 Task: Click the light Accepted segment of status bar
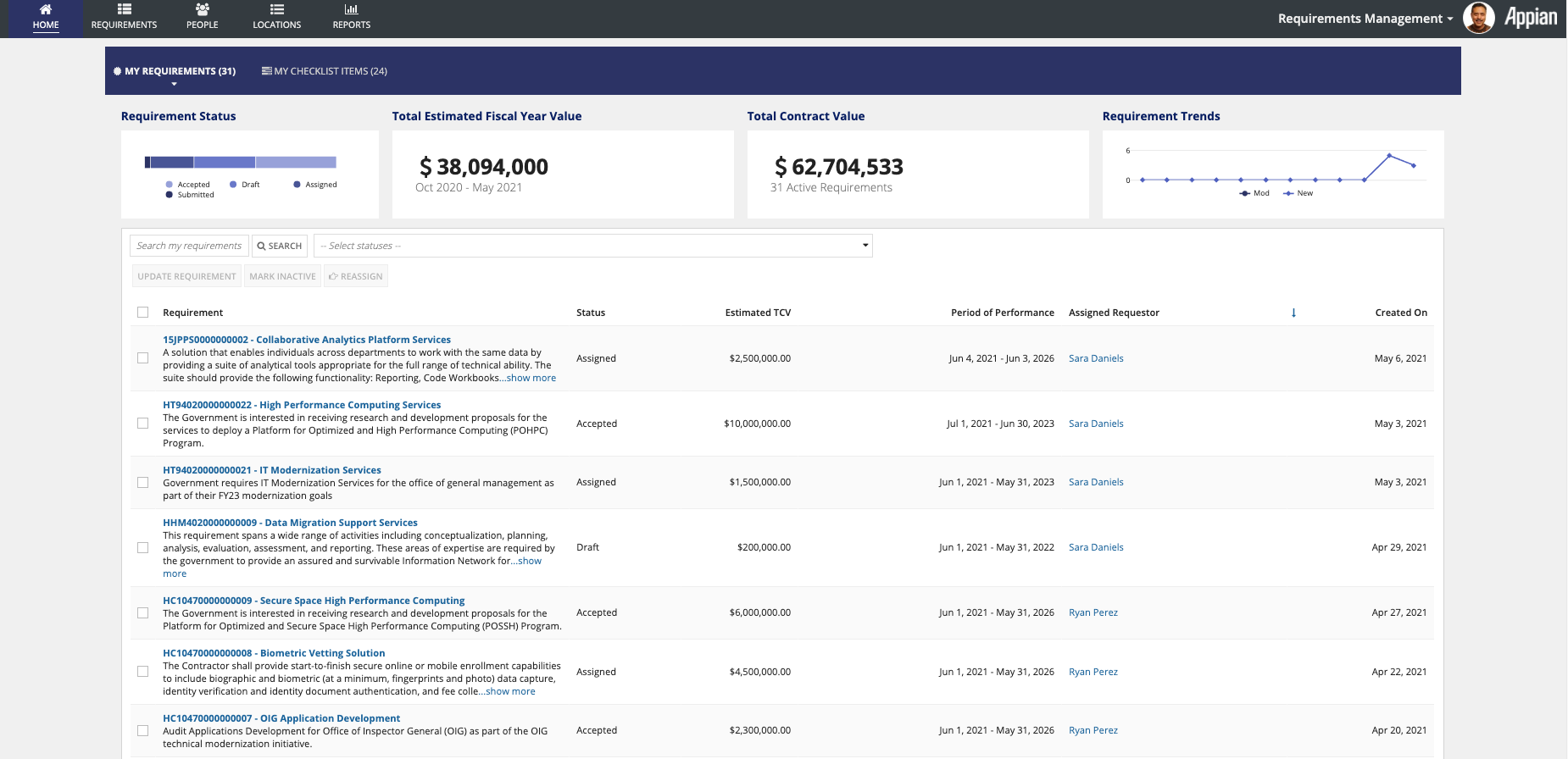click(x=296, y=162)
